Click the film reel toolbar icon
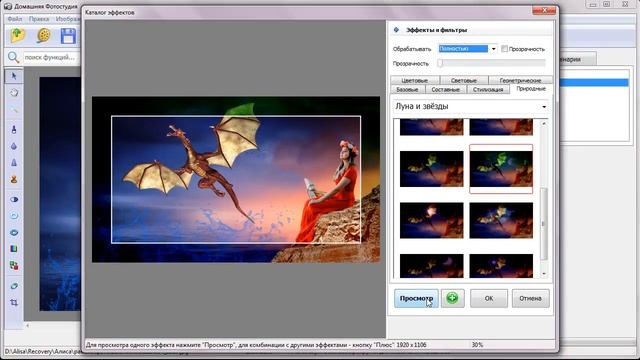Viewport: 640px width, 360px height. click(x=43, y=36)
